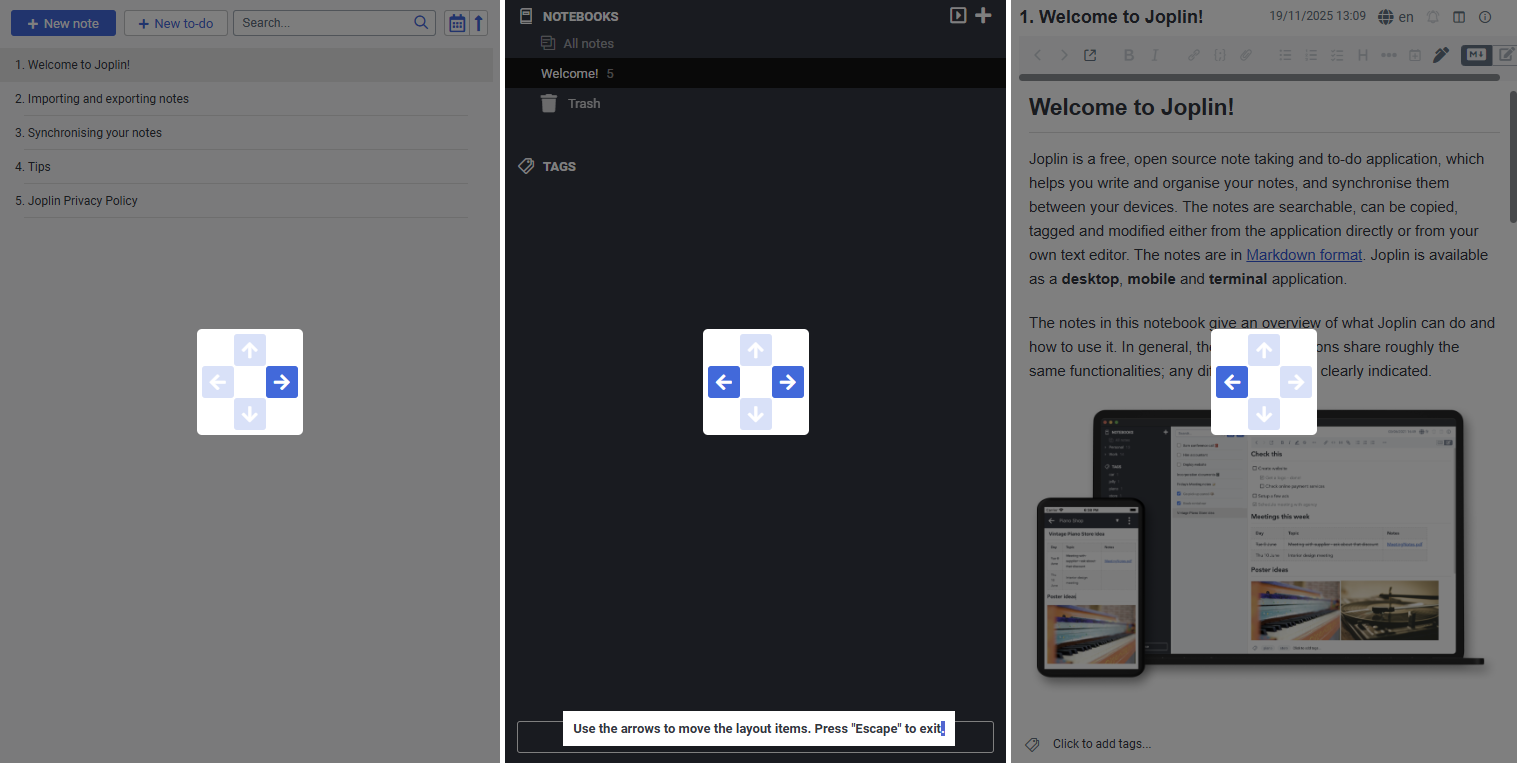The height and width of the screenshot is (763, 1517).
Task: Move the notebooks sidebar right
Action: pos(788,382)
